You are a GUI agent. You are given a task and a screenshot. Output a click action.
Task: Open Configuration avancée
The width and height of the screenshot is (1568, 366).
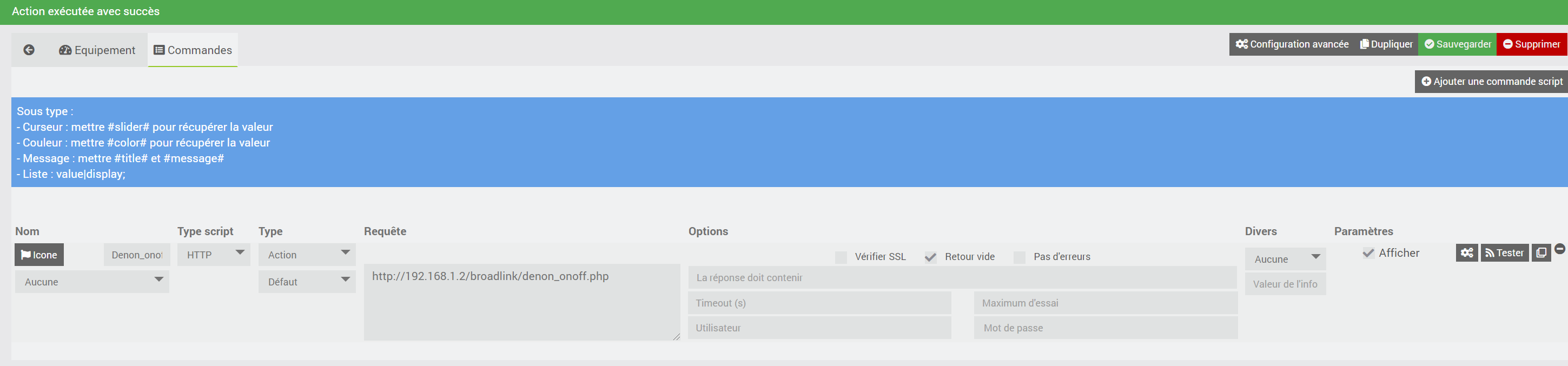1292,44
